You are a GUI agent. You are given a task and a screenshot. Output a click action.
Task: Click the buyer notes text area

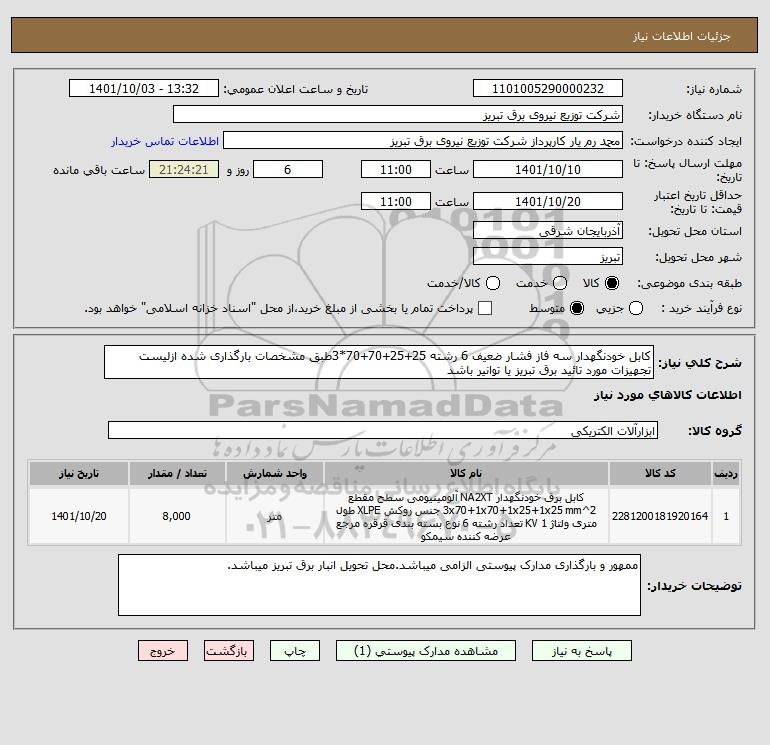379,585
